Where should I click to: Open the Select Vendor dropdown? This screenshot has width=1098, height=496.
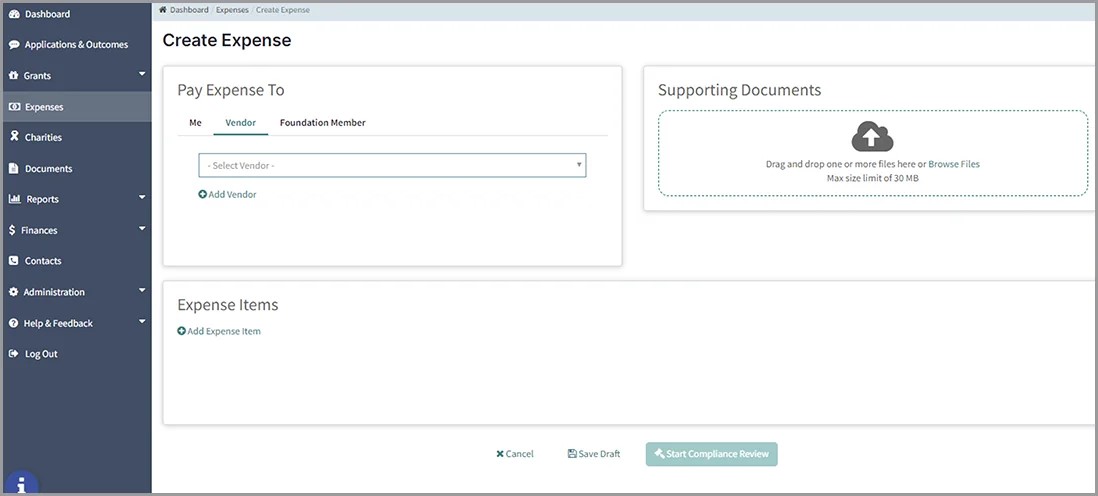[x=392, y=165]
